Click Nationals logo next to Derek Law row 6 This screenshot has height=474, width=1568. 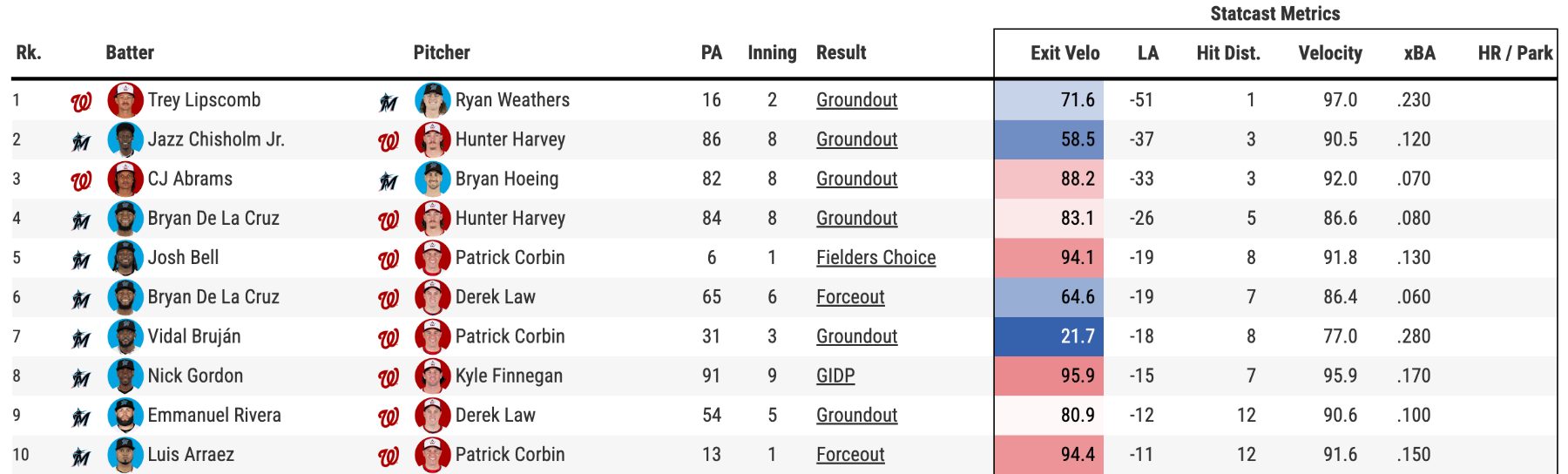click(x=389, y=299)
